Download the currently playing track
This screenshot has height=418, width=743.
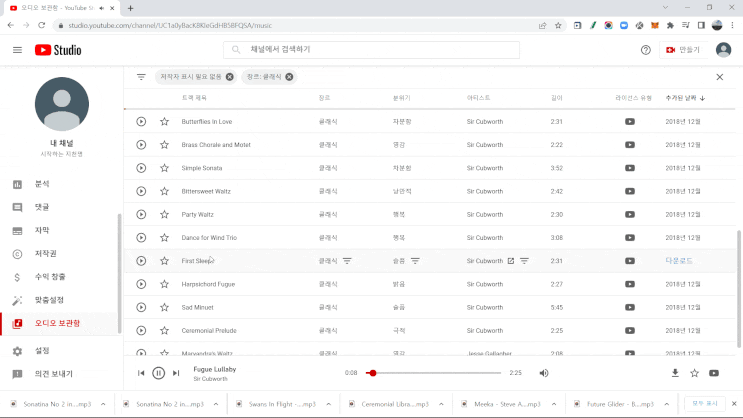tap(675, 373)
